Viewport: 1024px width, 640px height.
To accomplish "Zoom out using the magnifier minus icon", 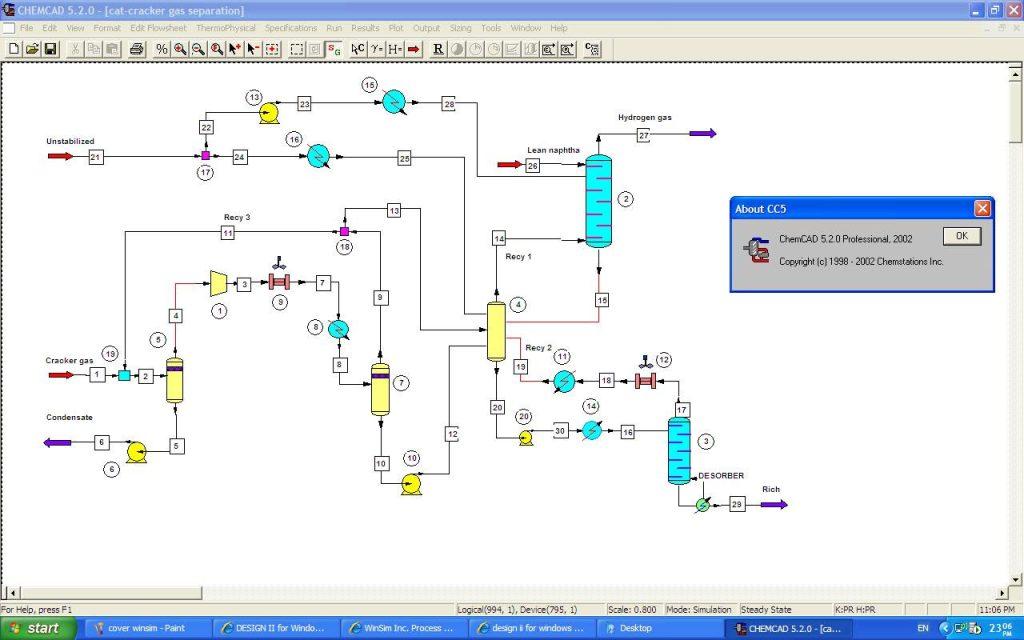I will pos(199,49).
